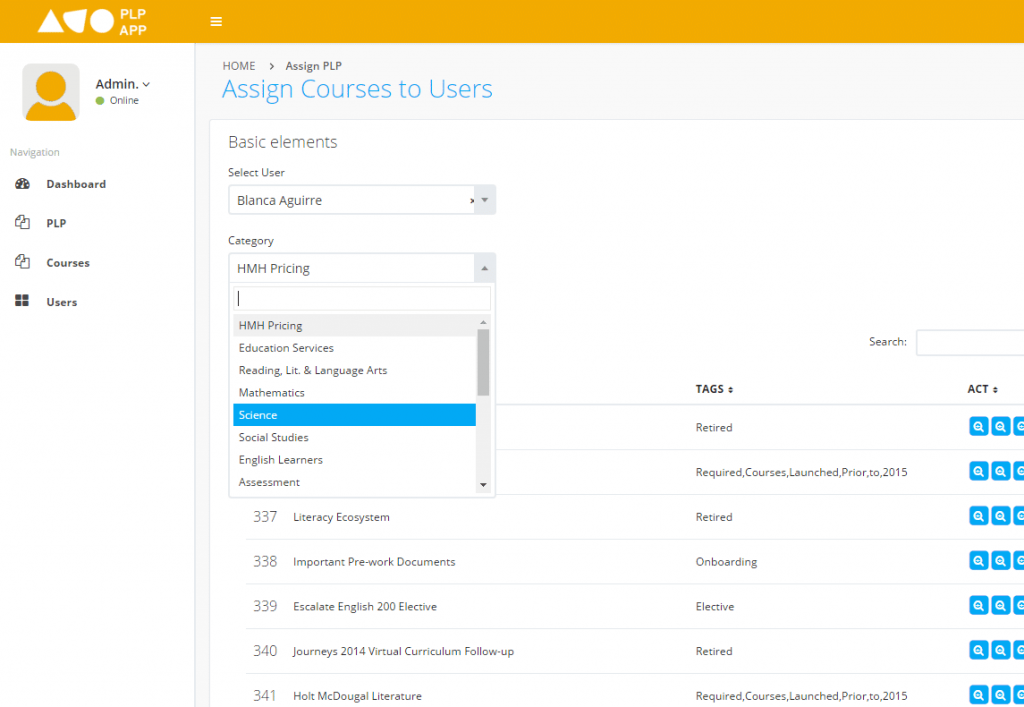Screen dimensions: 1024x707
Task: Go to Users in the navigation
Action: tap(61, 302)
